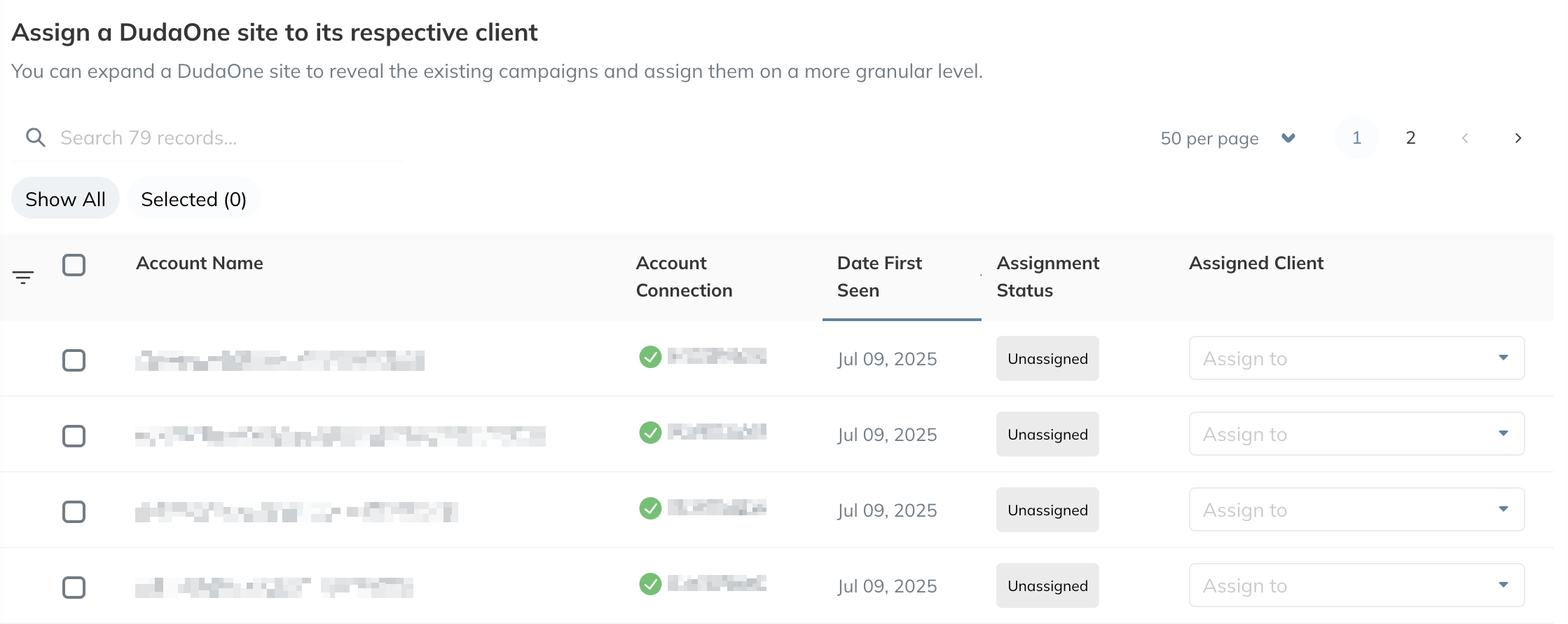1568x624 pixels.
Task: Click first row green connection checkmark
Action: [x=650, y=357]
